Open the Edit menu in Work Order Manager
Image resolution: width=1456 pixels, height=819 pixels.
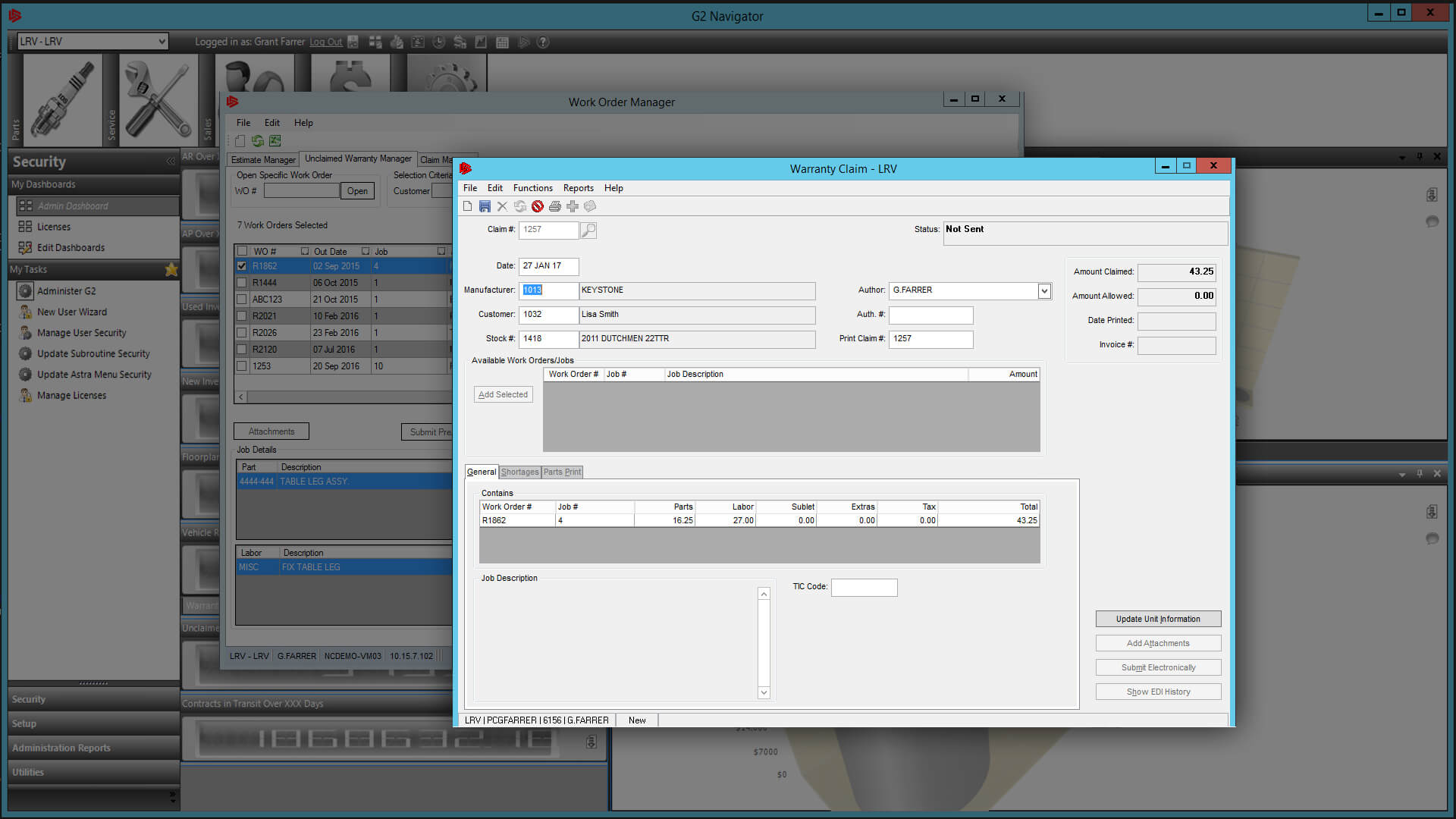(272, 123)
